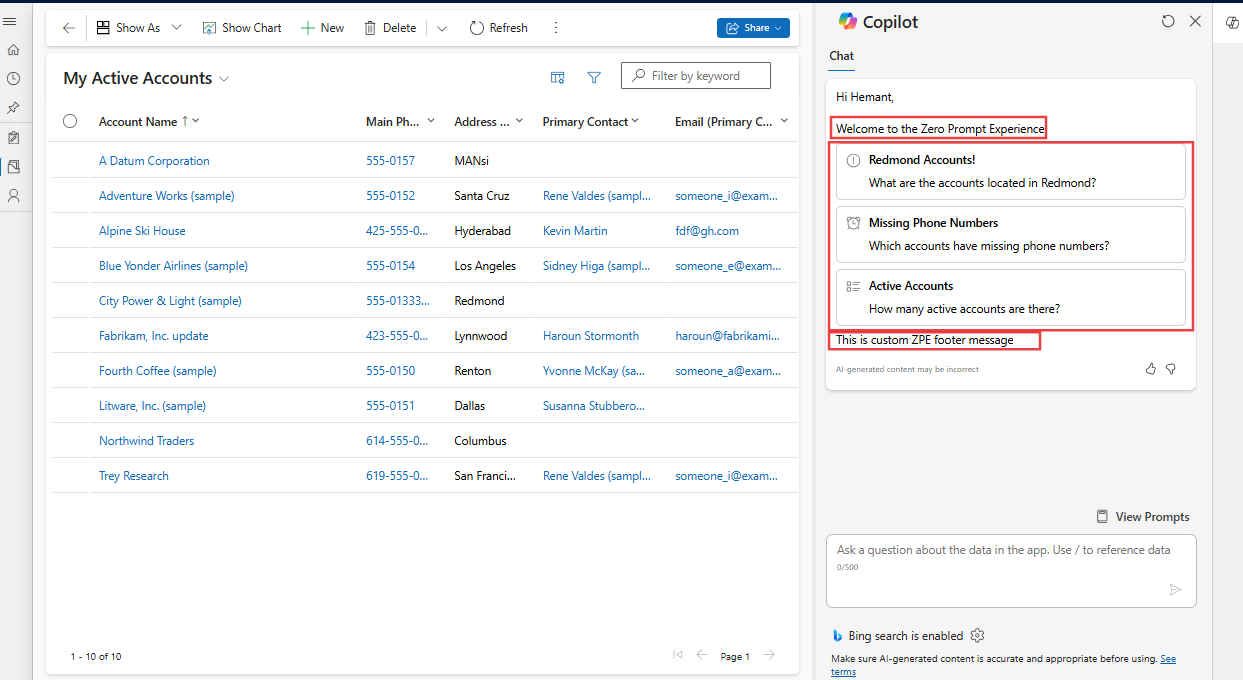This screenshot has width=1243, height=680.
Task: Open the toolbar overflow menu (three dots)
Action: (556, 27)
